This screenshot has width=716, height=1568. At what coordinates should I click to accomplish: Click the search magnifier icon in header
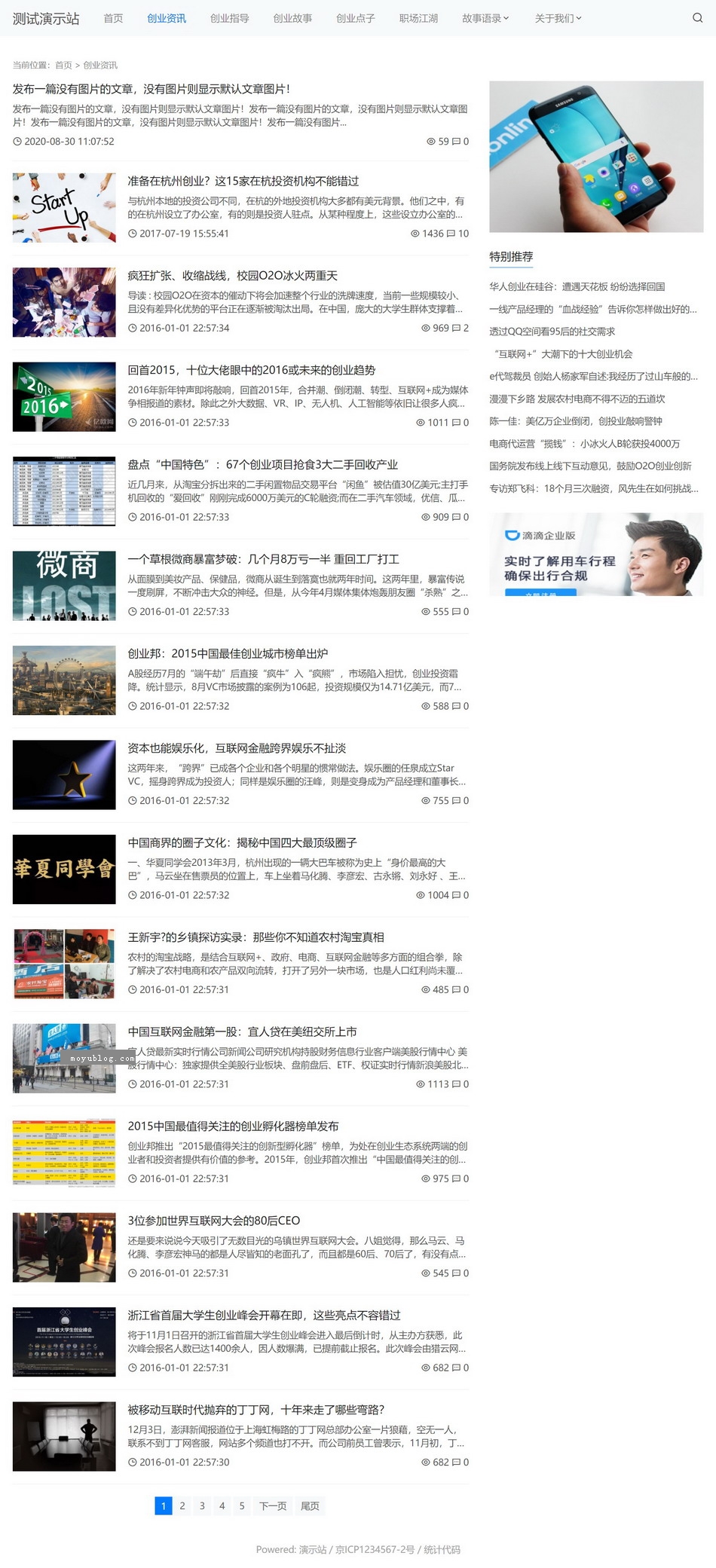(x=697, y=18)
